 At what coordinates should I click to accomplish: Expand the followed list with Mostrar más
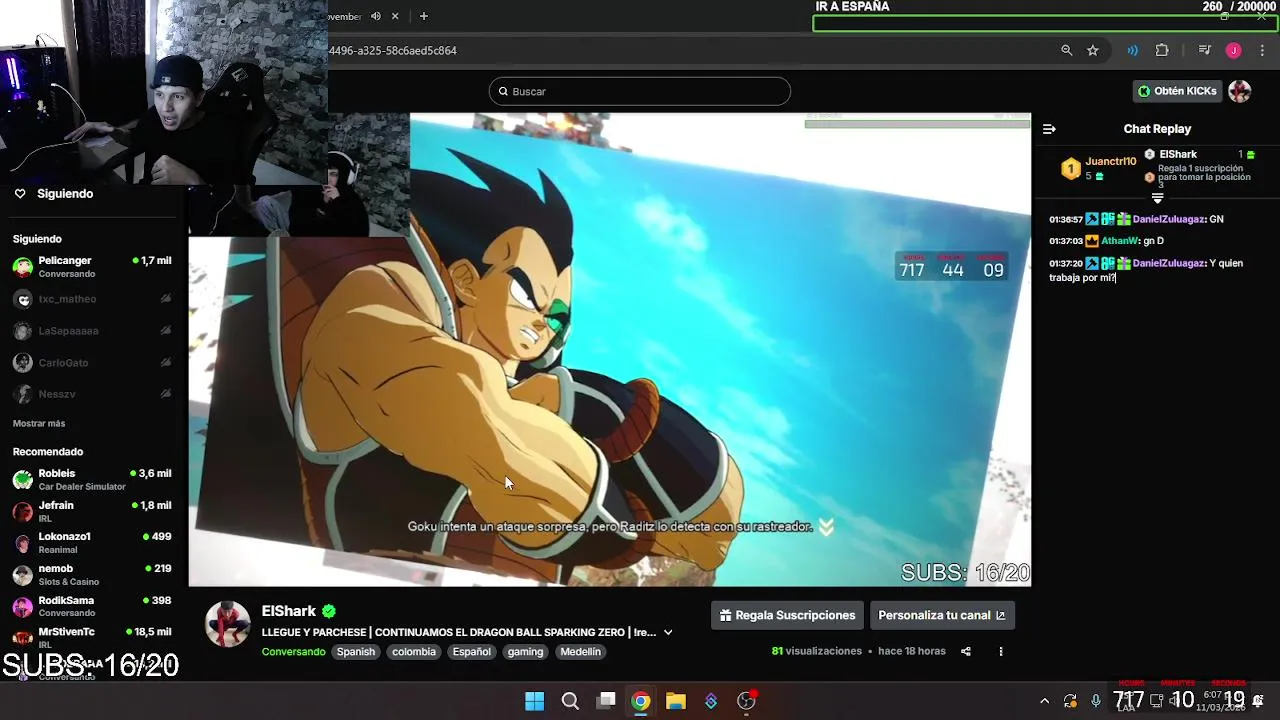(x=39, y=423)
